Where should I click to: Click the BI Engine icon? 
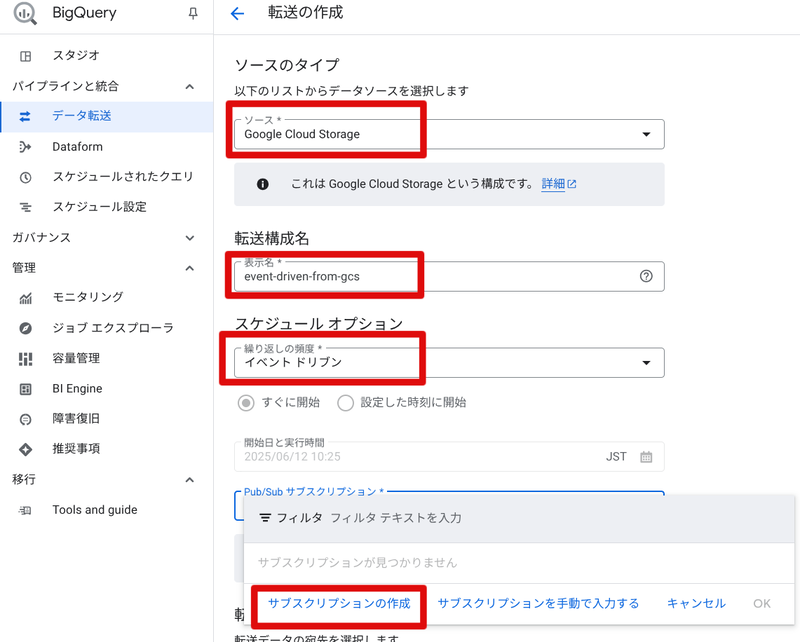point(25,389)
